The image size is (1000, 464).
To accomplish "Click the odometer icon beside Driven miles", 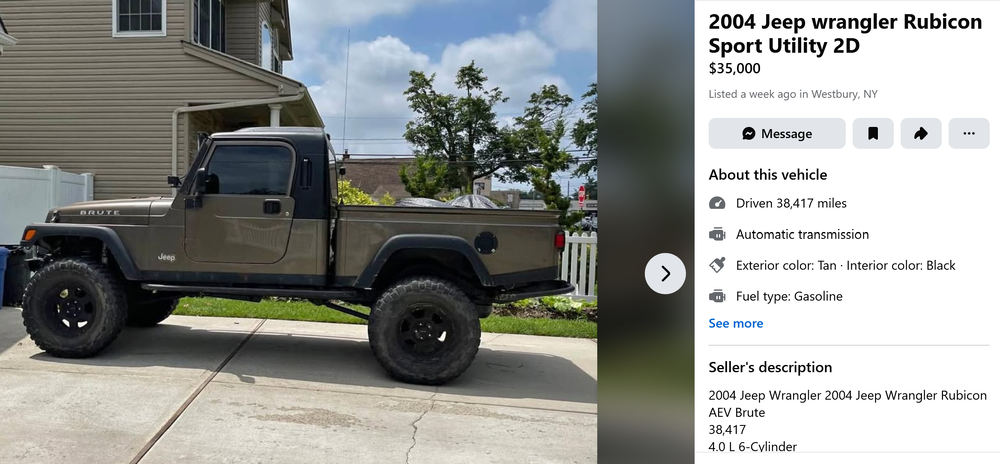I will (717, 203).
